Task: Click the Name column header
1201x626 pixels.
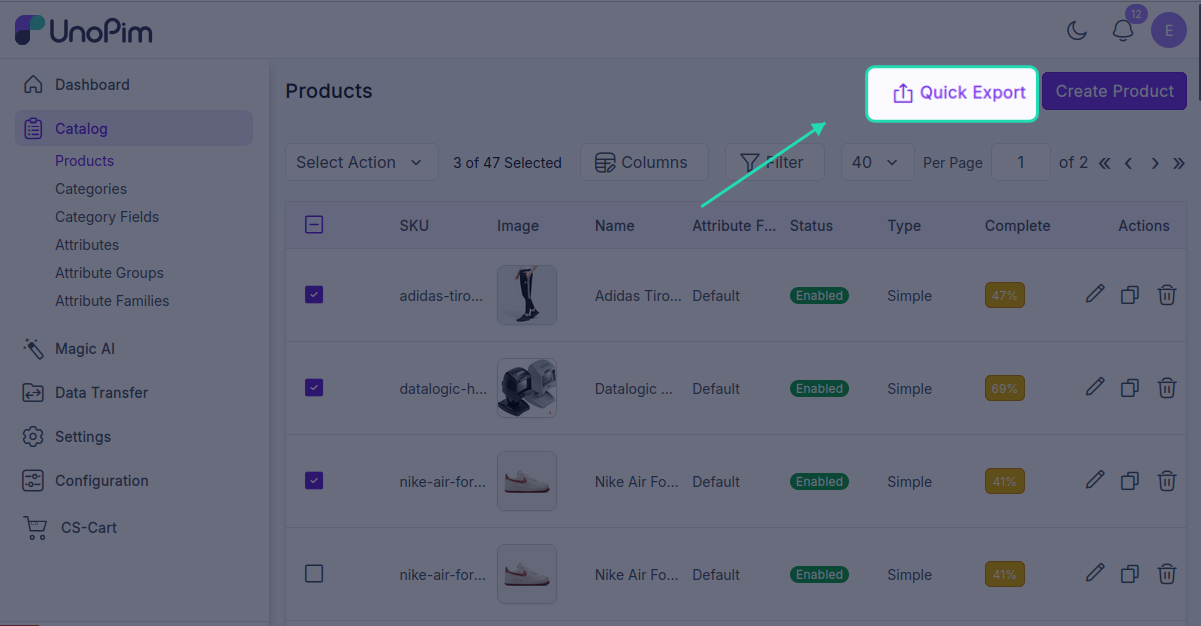Action: click(614, 226)
